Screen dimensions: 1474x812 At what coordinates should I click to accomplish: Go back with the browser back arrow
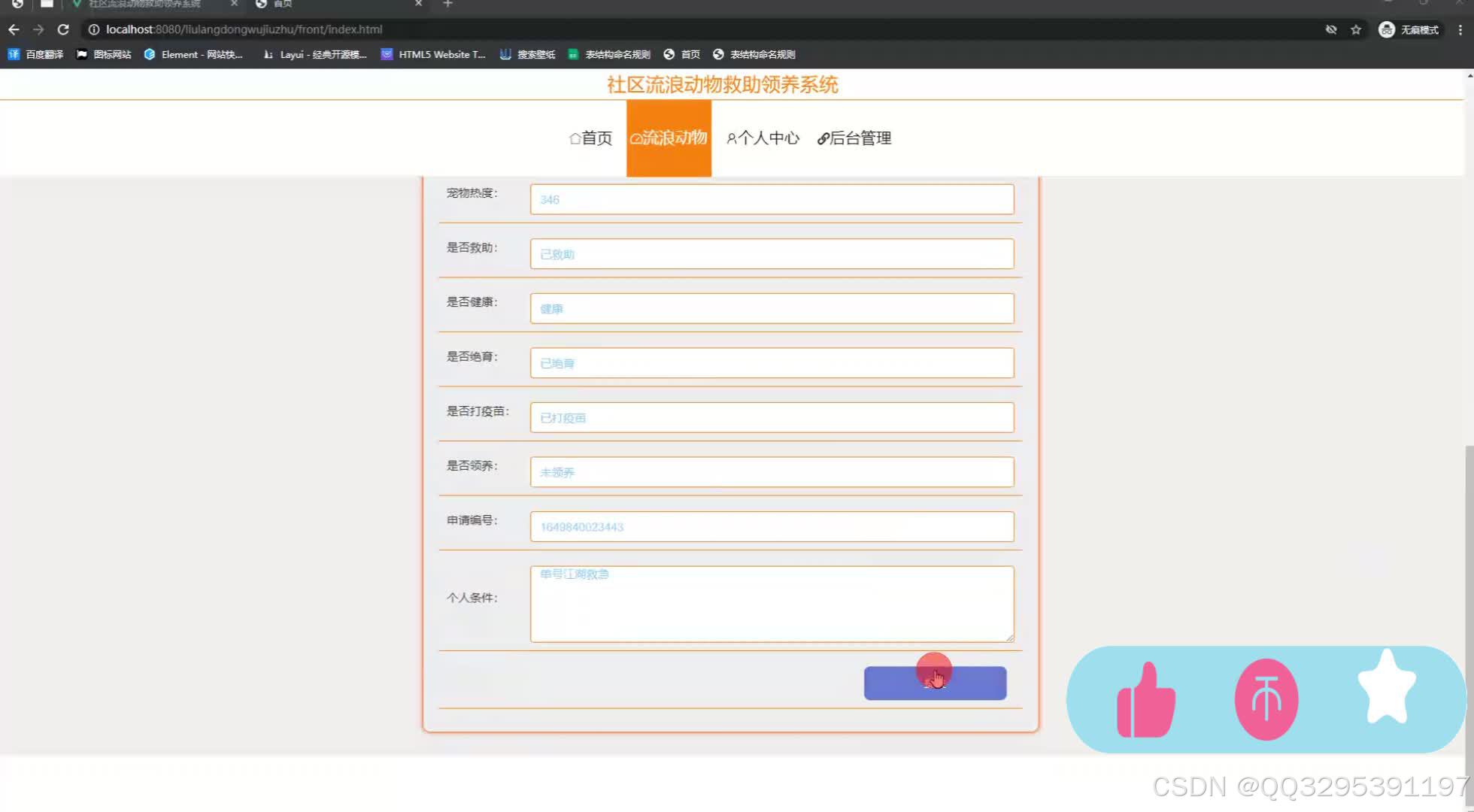(14, 29)
